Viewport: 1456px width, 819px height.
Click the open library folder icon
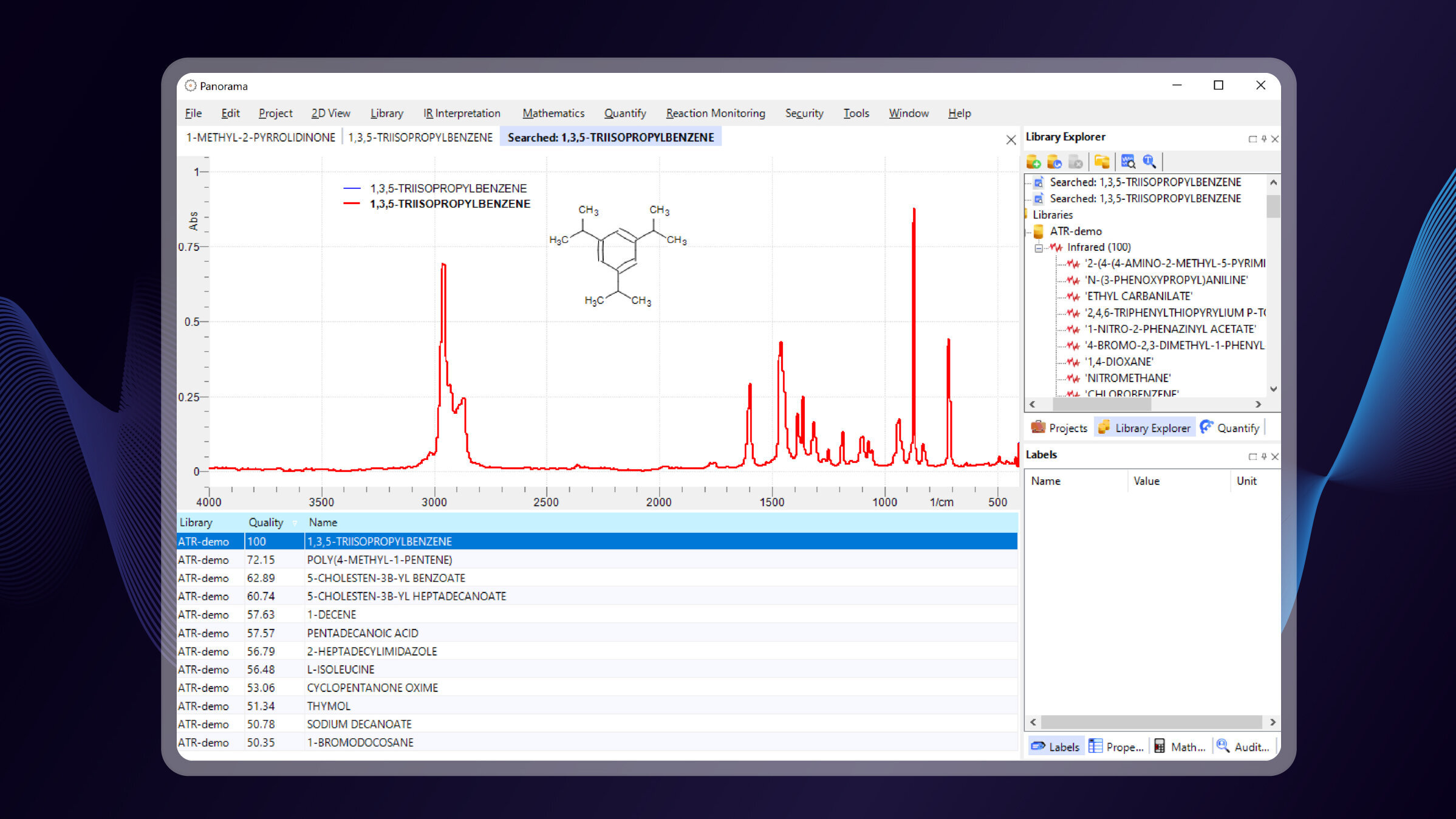pos(1102,162)
